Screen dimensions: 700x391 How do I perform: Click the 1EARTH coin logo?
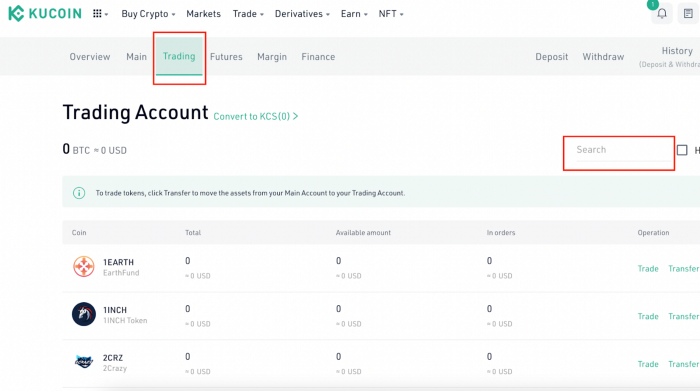84,267
